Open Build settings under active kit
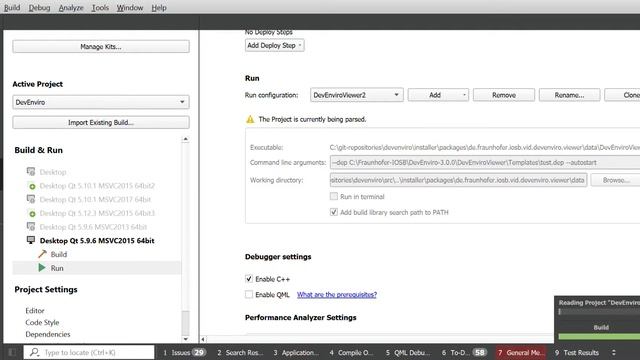 tap(59, 254)
